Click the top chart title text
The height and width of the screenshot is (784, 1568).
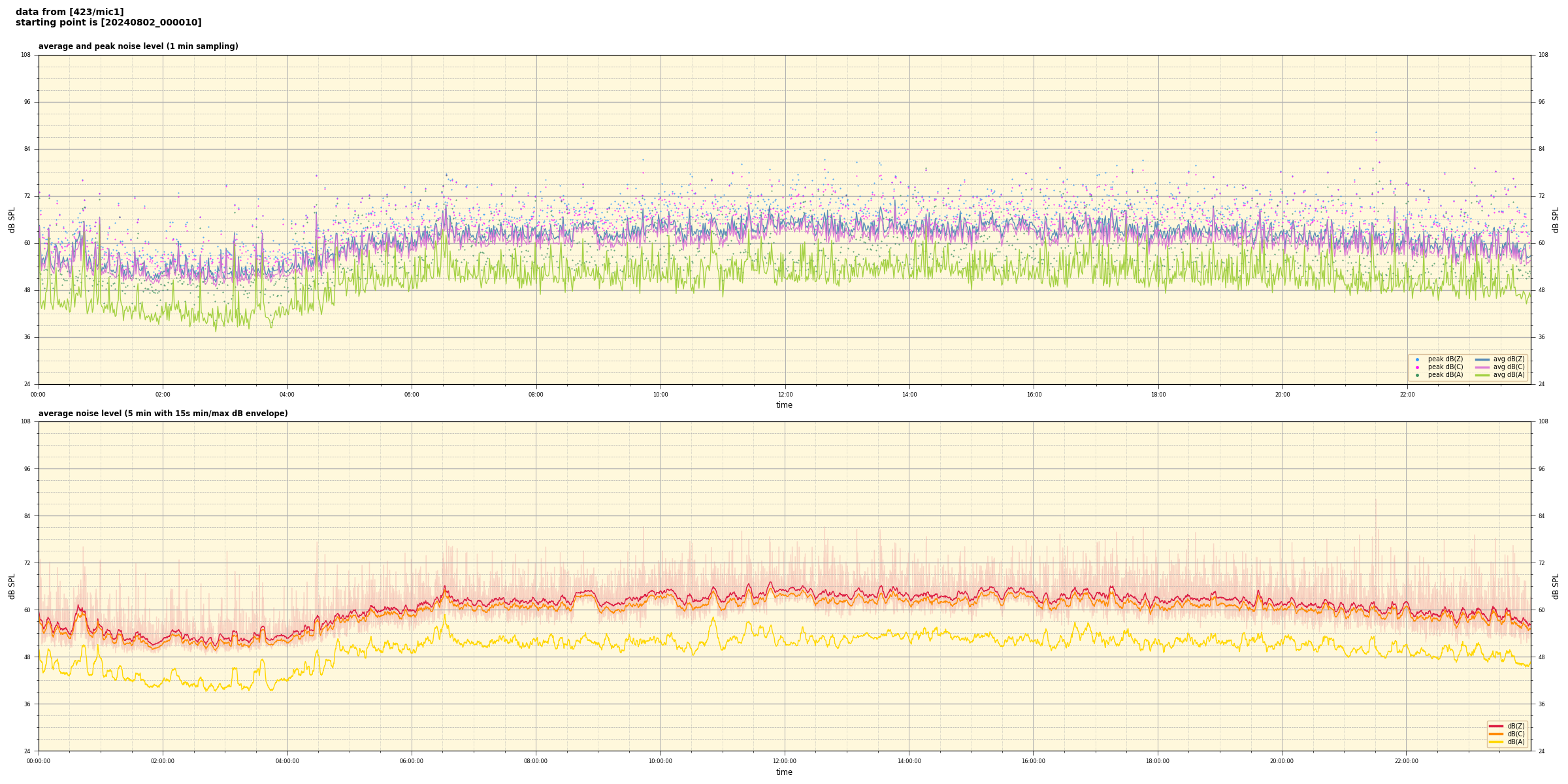click(x=138, y=46)
